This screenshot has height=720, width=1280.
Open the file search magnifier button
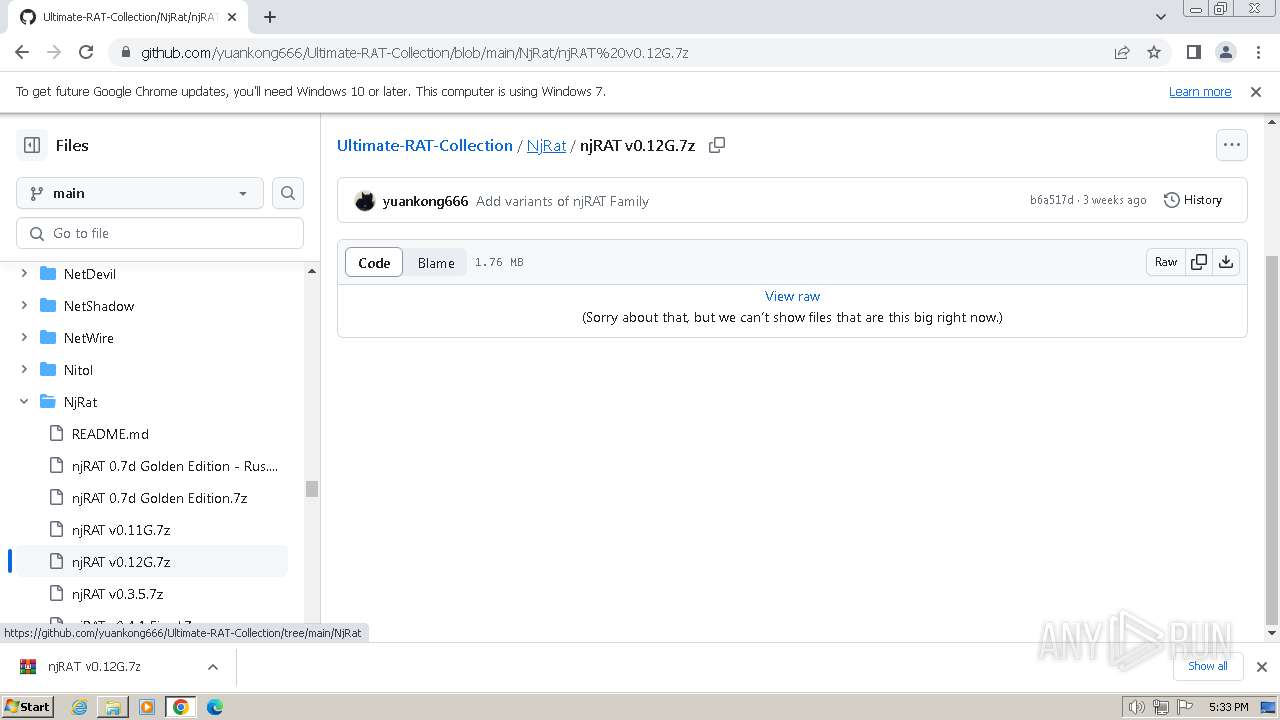click(x=288, y=193)
